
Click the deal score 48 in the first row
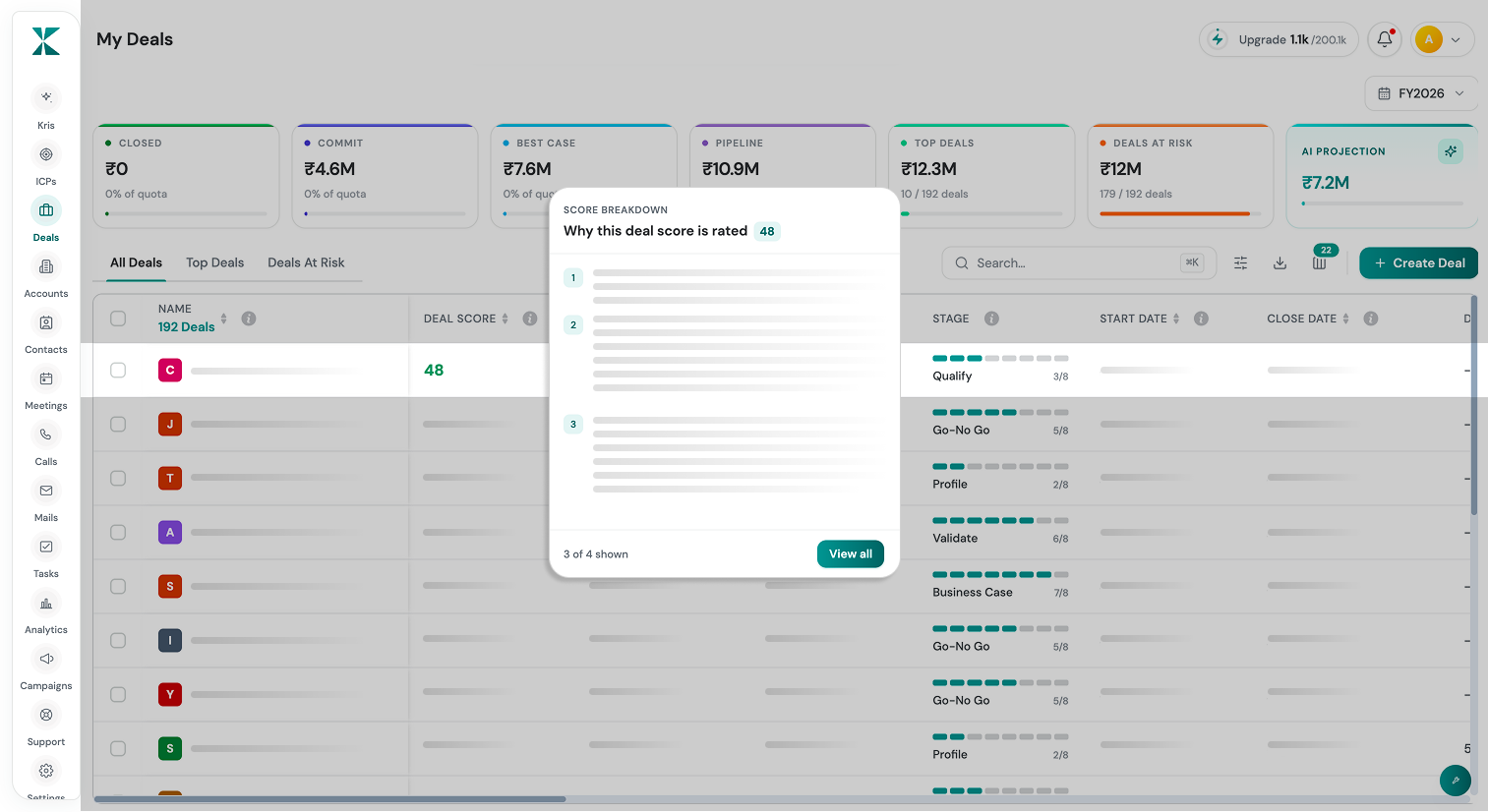click(434, 370)
